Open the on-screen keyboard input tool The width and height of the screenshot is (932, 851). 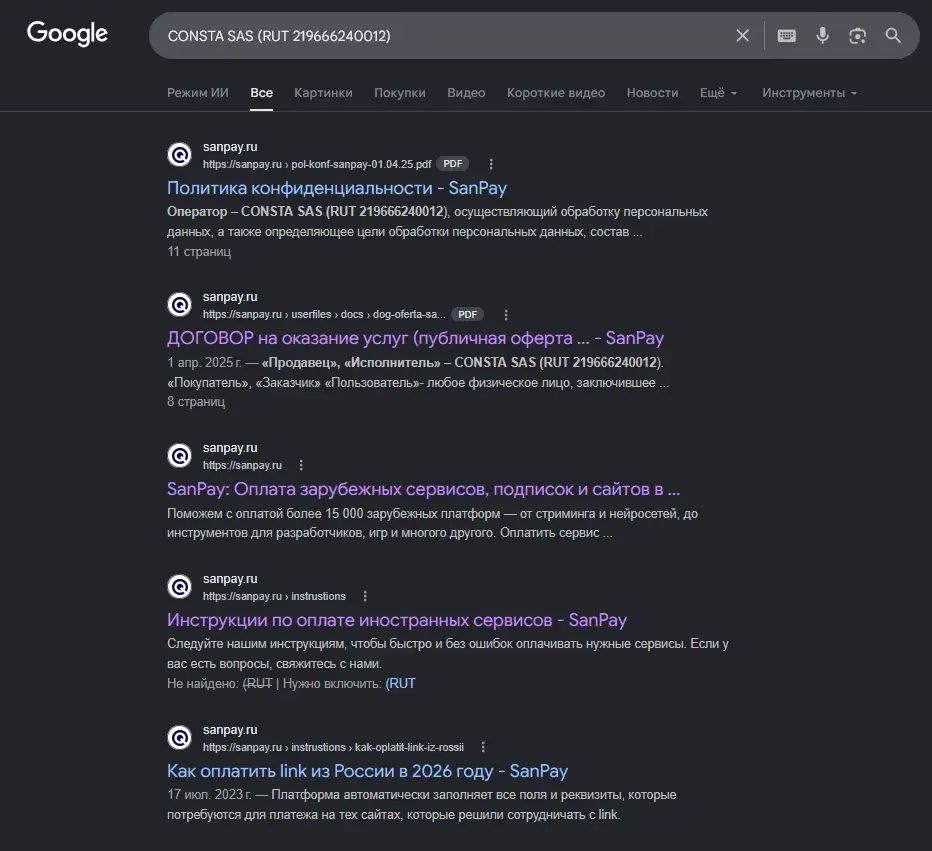786,36
